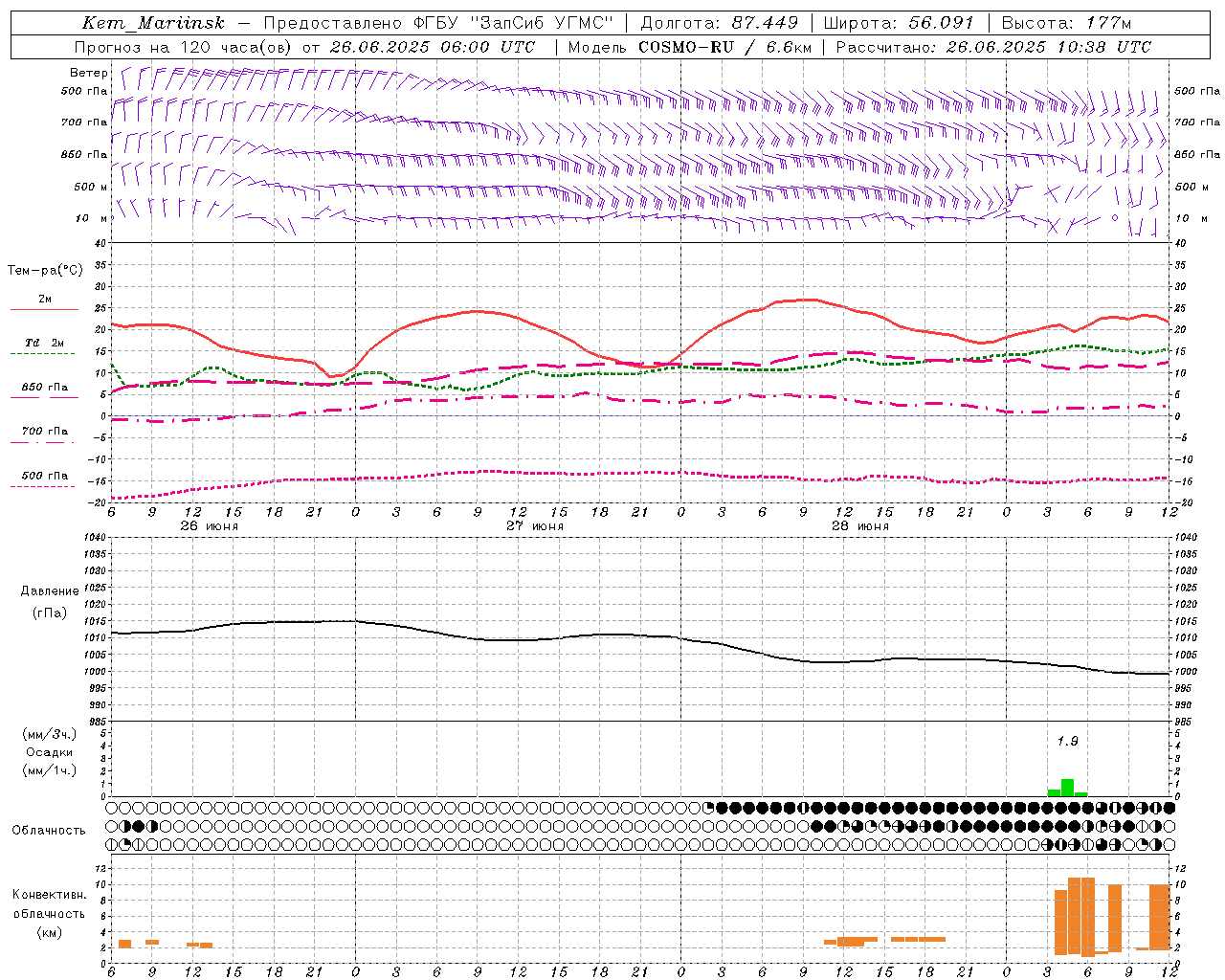
Task: Click the date label "26 июня"
Action: [x=210, y=526]
